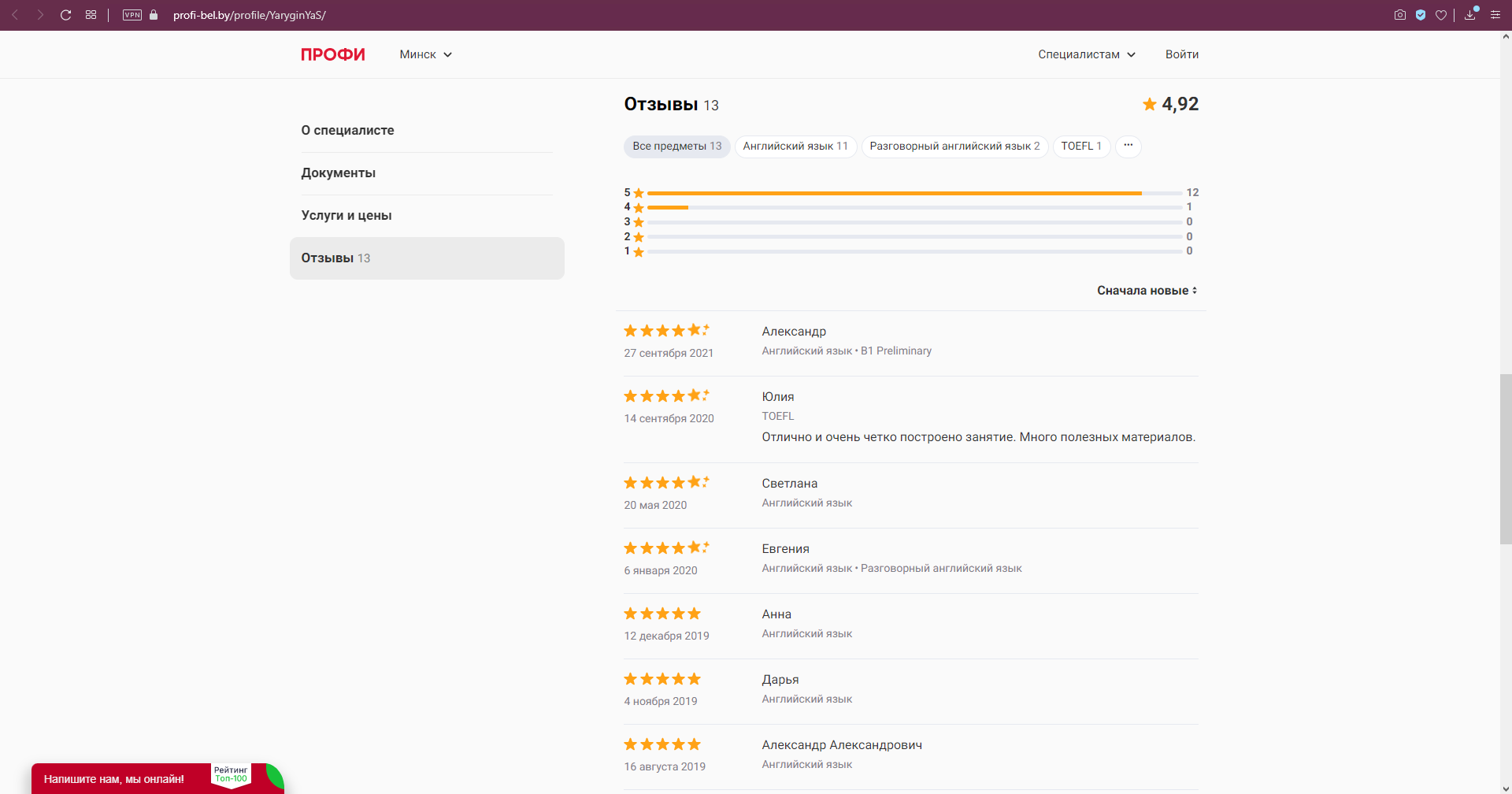Filter by Разговорный английский язык 2
The width and height of the screenshot is (1512, 794).
(954, 147)
